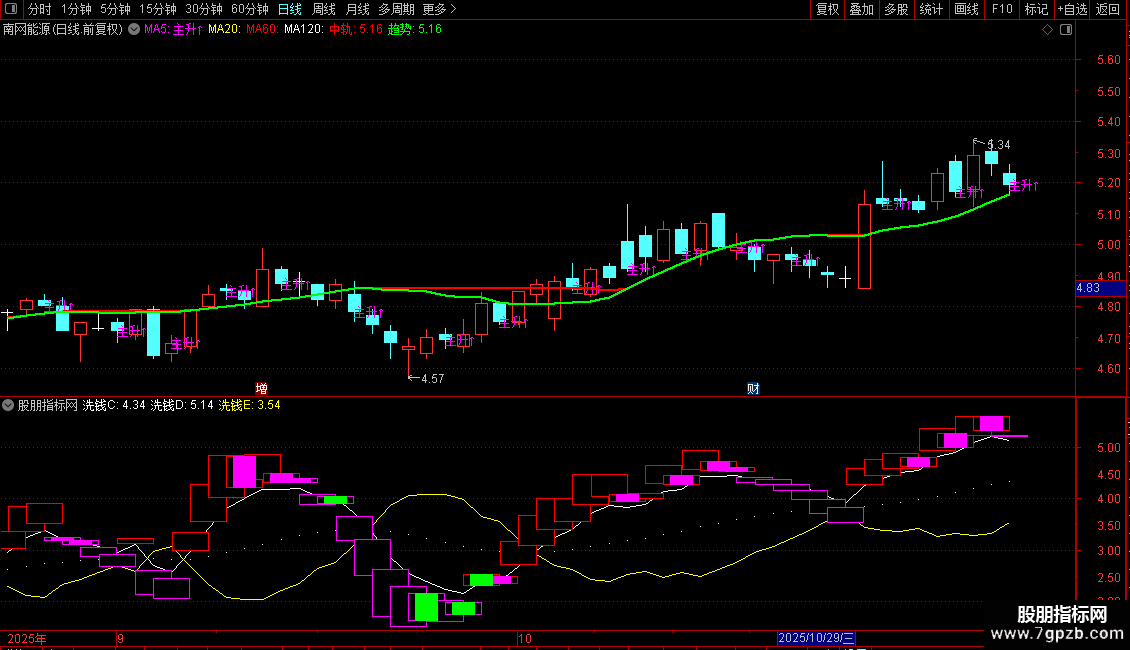1130x650 pixels.
Task: Switch to 分时 intraday view
Action: tap(40, 9)
